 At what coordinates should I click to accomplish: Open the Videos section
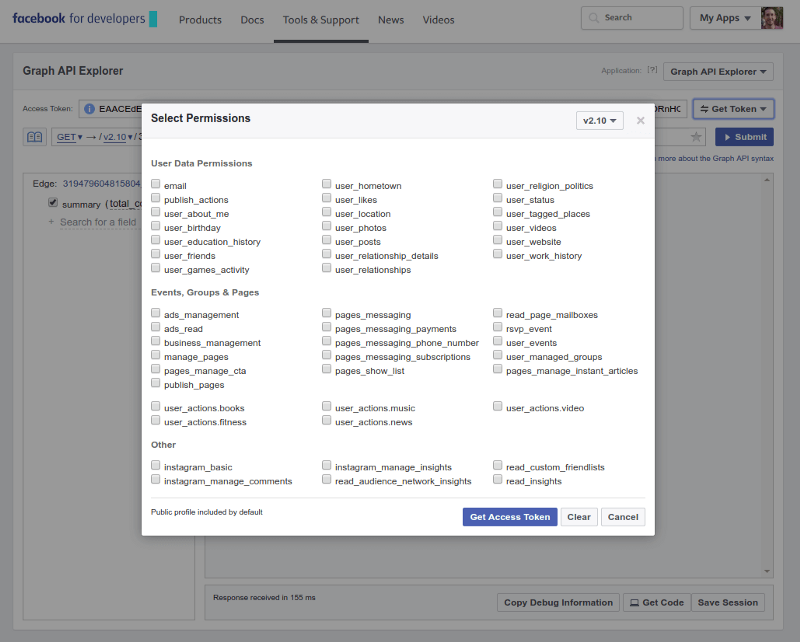pos(438,20)
